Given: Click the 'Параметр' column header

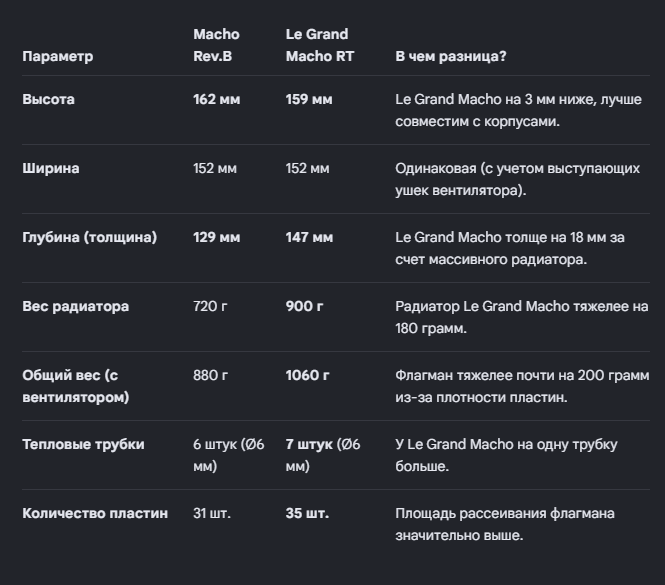Looking at the screenshot, I should coord(58,56).
